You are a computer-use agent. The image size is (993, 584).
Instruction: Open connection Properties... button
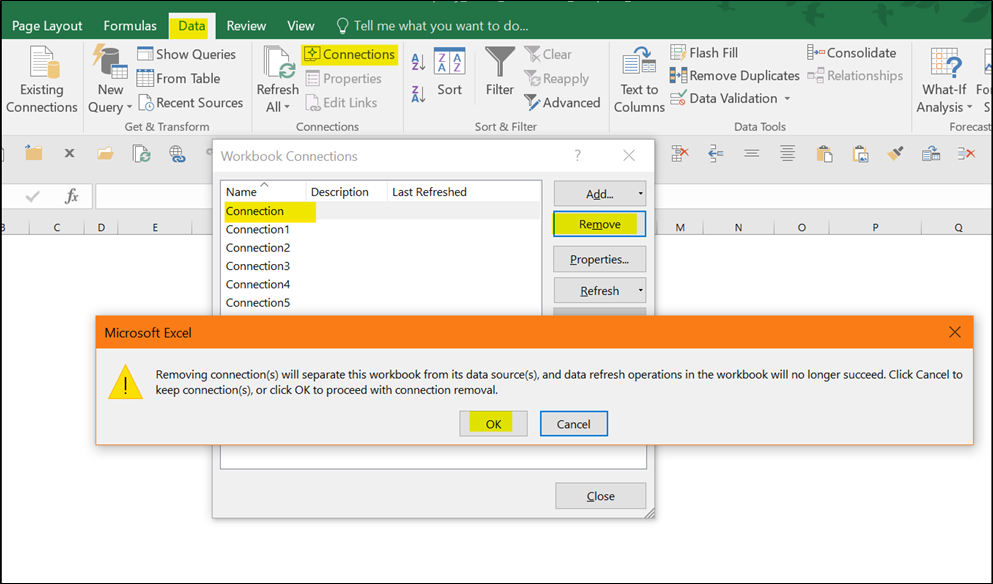[599, 259]
